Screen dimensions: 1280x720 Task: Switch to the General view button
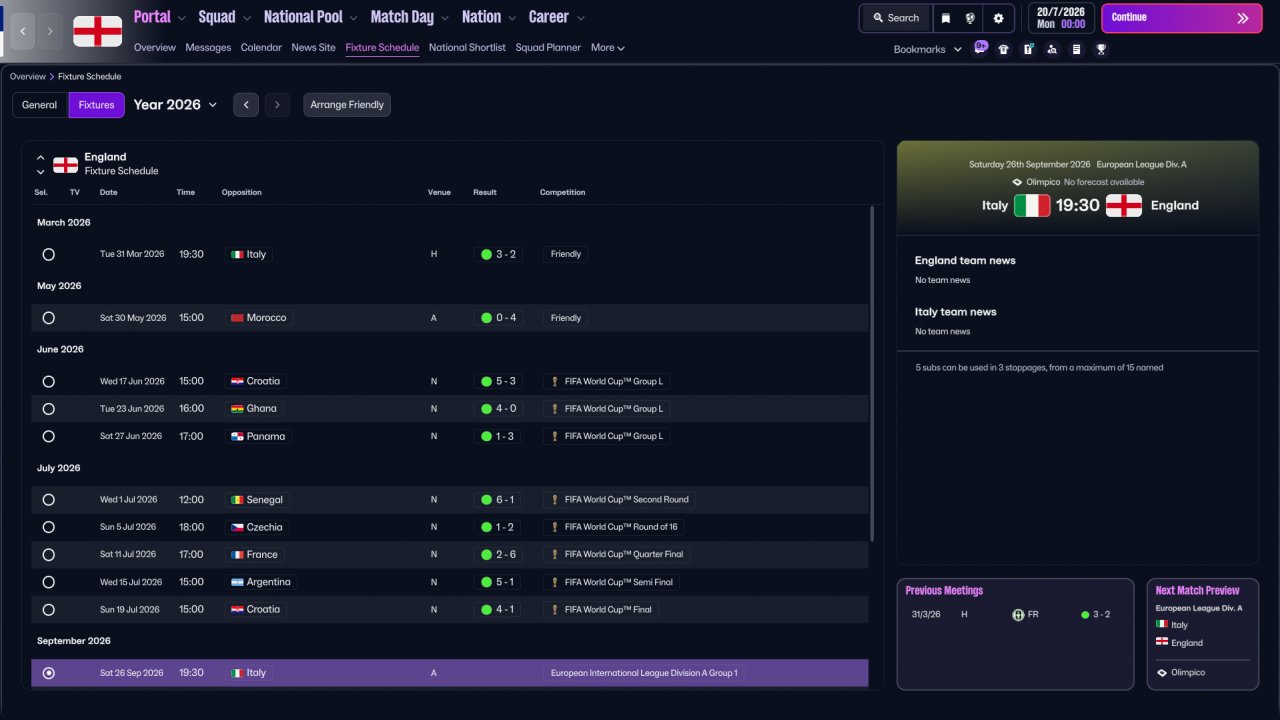coord(40,105)
